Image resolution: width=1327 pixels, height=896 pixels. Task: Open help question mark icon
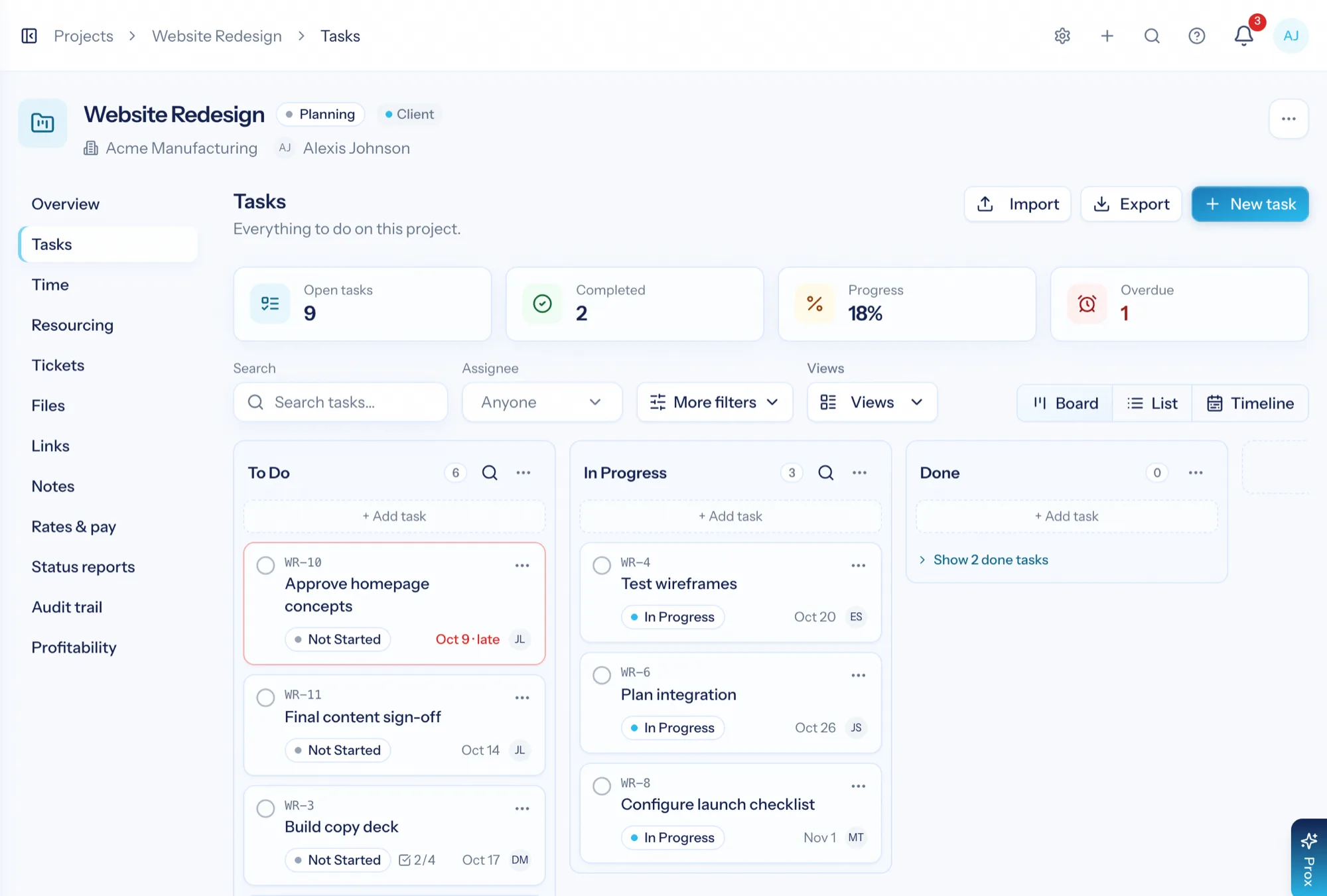click(x=1196, y=36)
